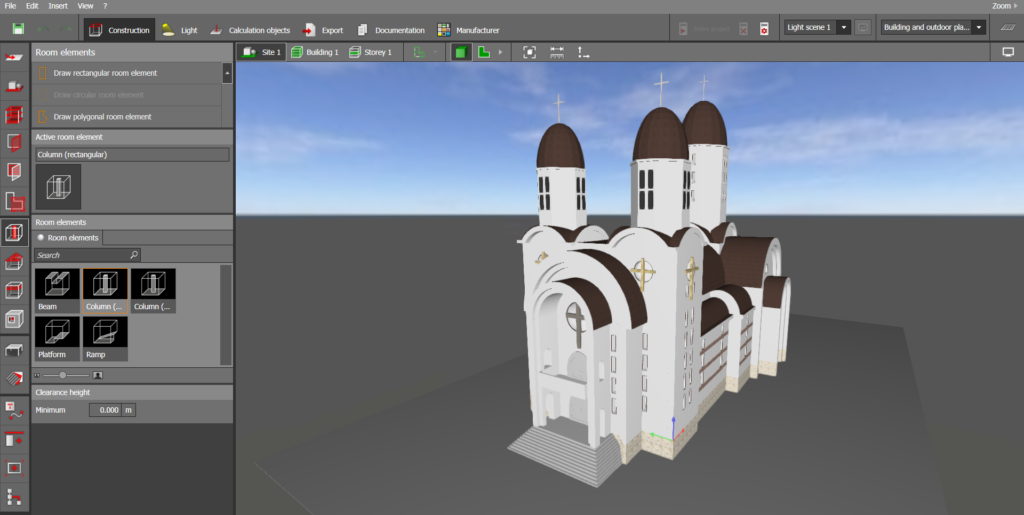Open the Manufacturer catalog icon

point(444,30)
